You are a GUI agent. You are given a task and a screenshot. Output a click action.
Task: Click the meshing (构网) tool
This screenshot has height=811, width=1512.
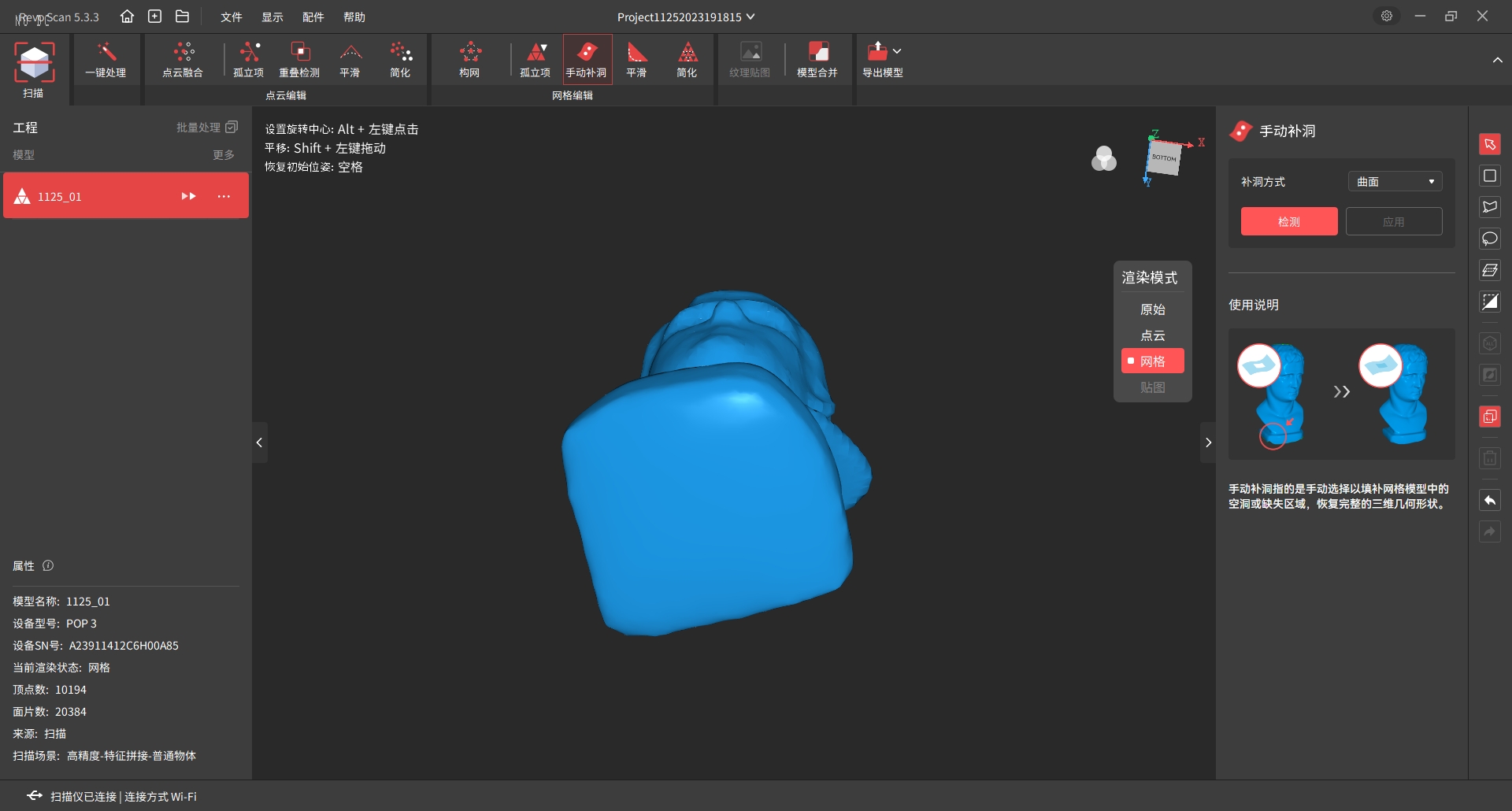(x=469, y=61)
